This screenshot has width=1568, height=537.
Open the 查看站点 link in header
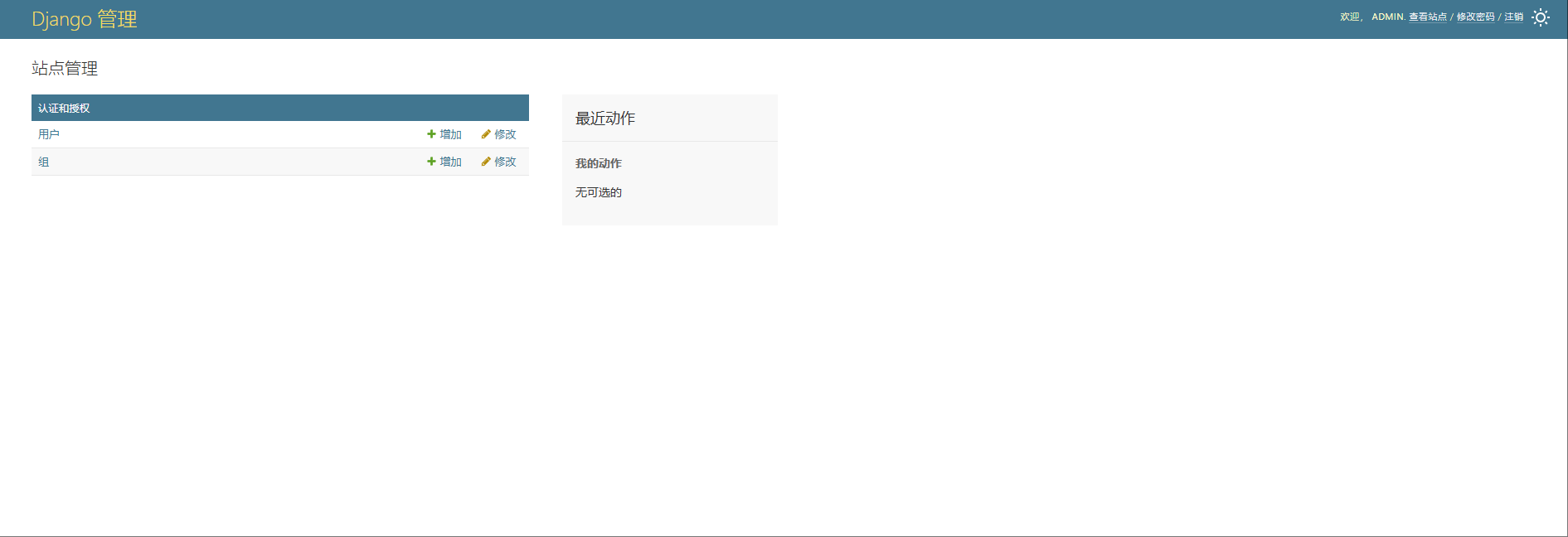click(x=1427, y=17)
